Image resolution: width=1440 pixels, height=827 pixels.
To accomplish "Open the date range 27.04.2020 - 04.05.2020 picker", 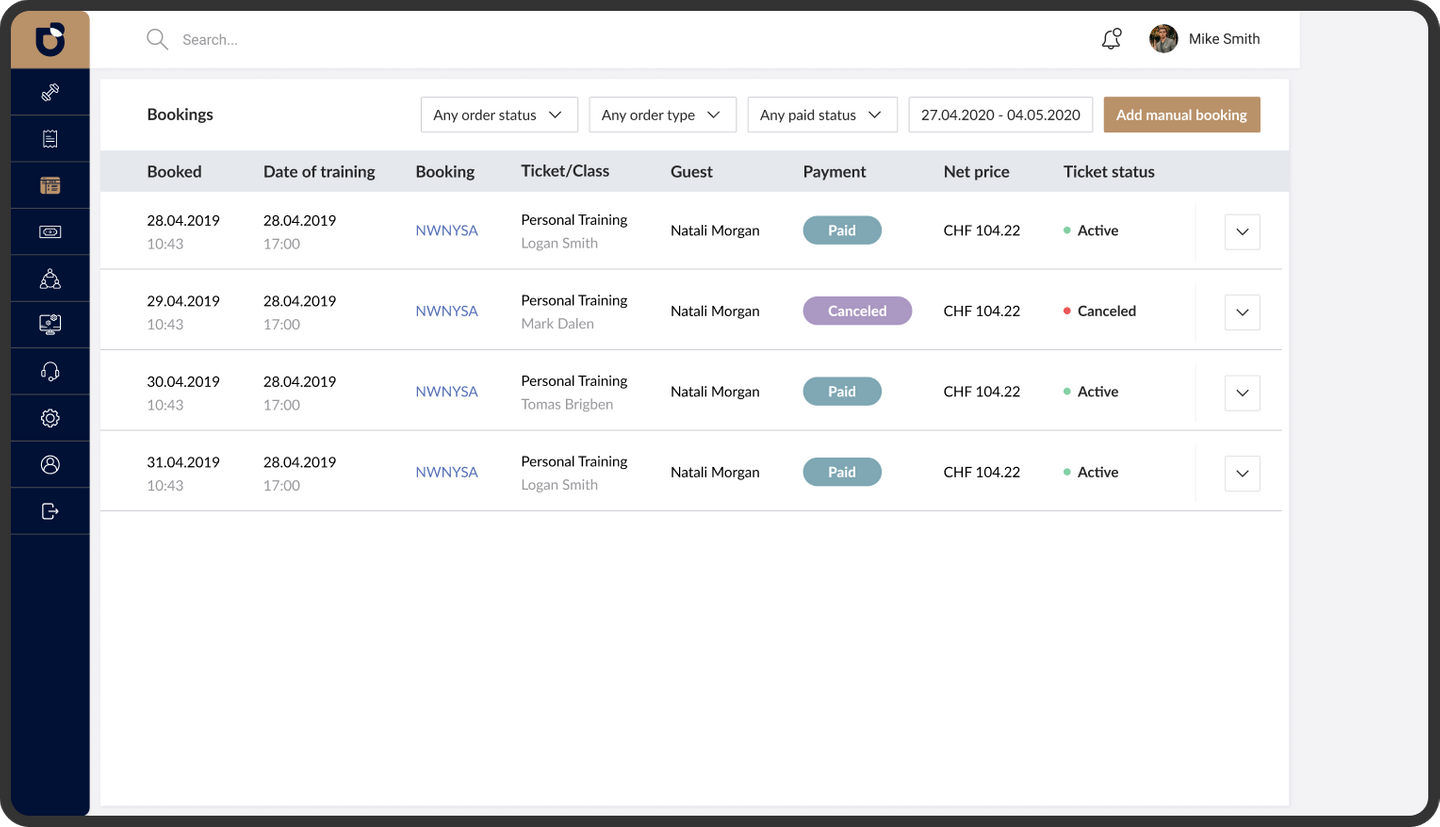I will point(1000,115).
